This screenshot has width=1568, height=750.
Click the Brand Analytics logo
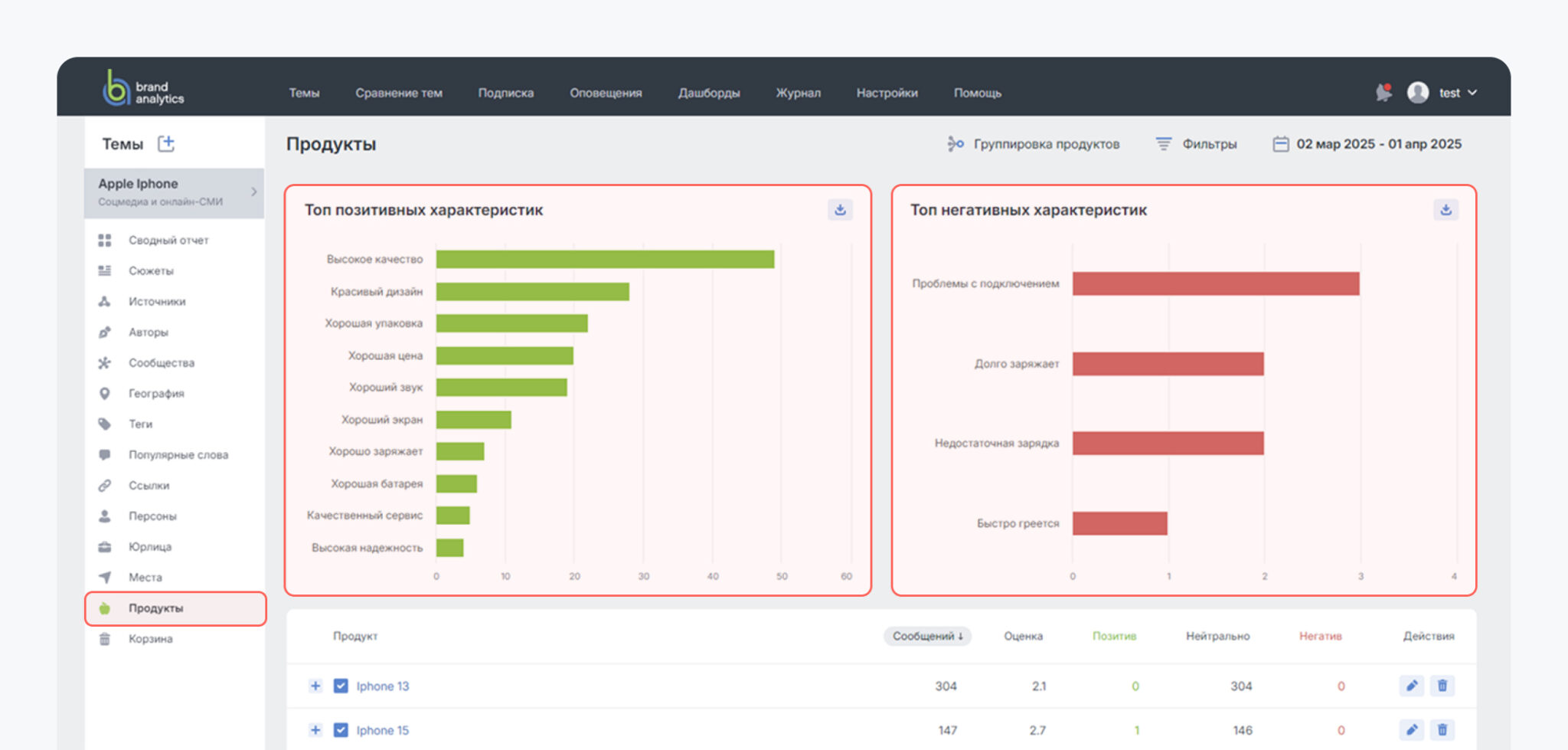click(143, 88)
